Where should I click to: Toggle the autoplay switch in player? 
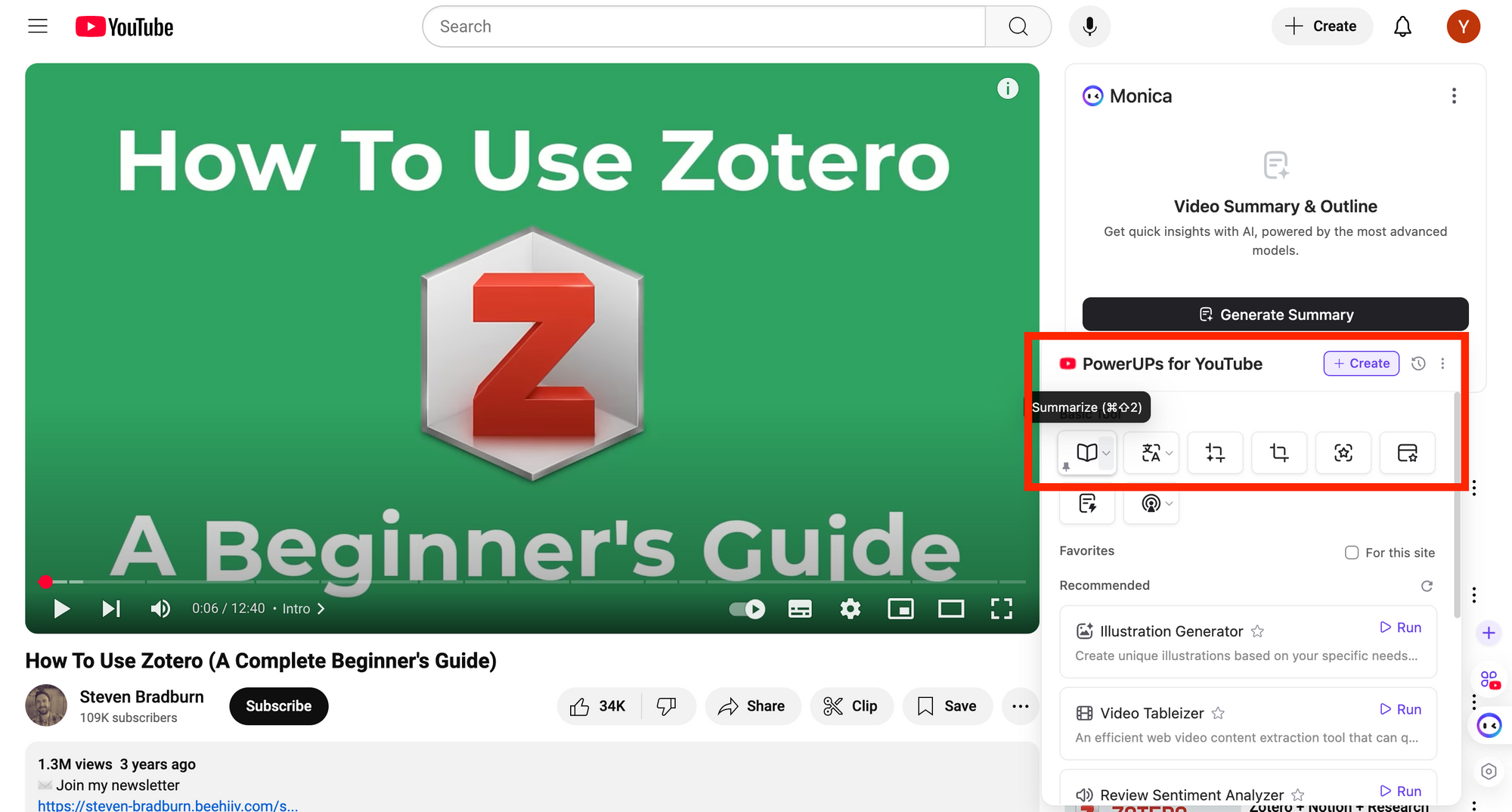tap(747, 609)
